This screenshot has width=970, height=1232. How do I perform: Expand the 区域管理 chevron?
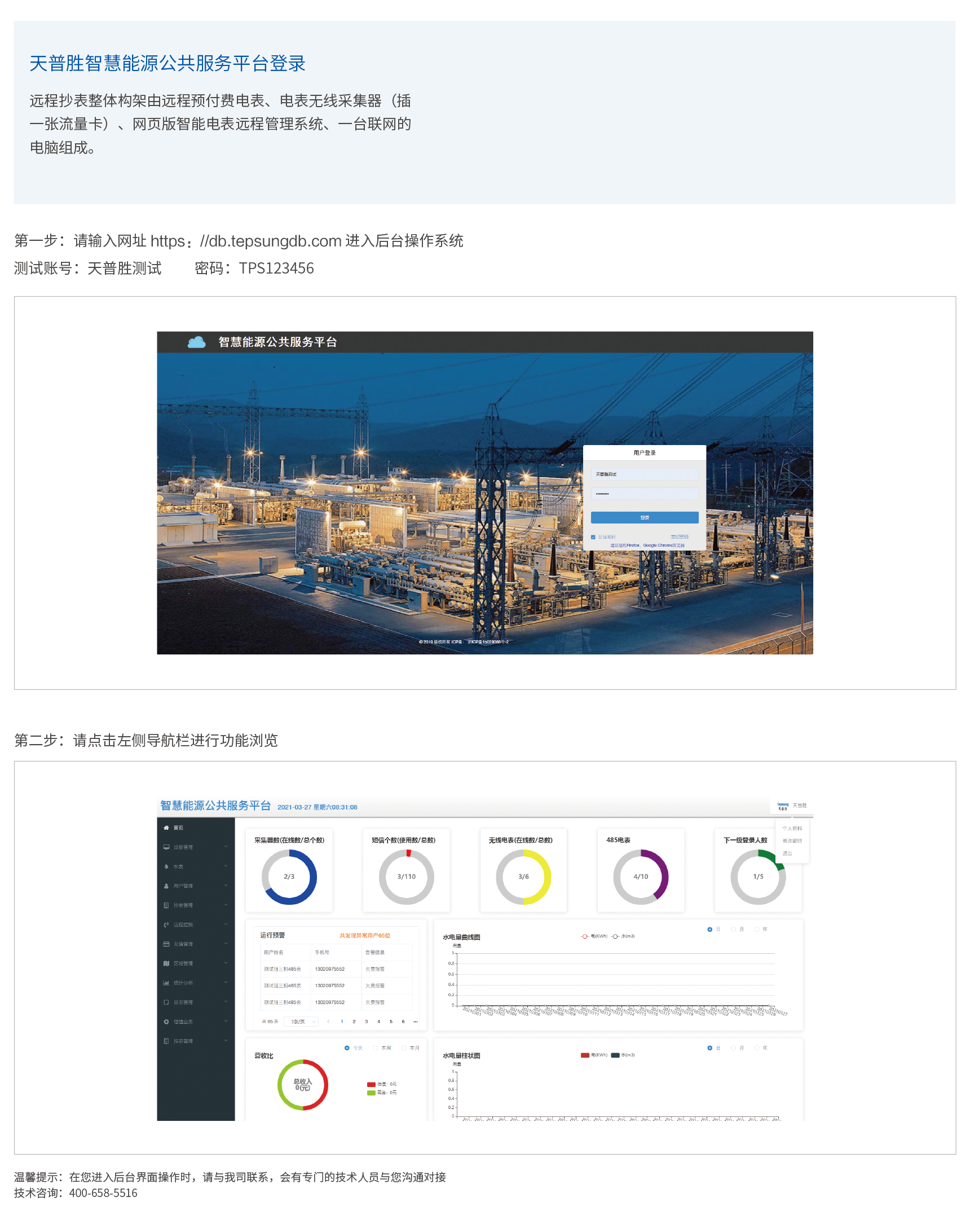point(226,962)
